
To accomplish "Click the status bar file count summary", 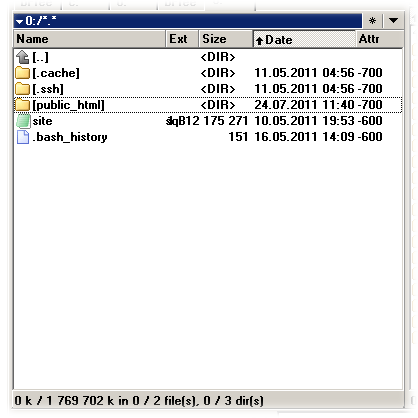I will (x=139, y=400).
